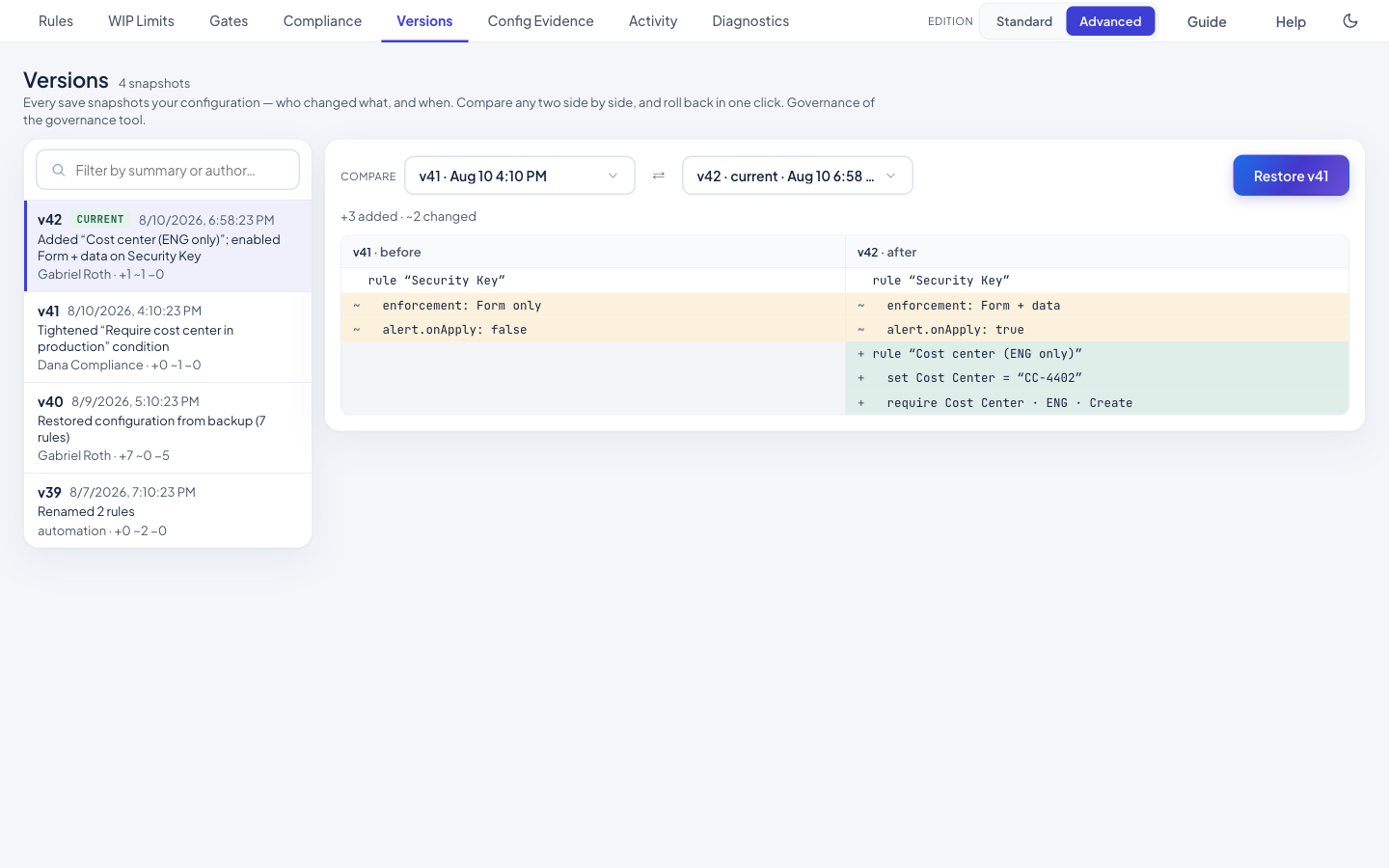
Task: Select the v40 restored configuration snapshot
Action: click(168, 428)
